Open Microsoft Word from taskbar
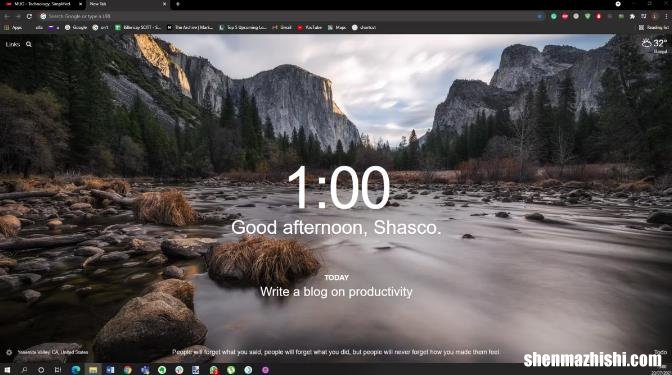Screen dimensions: 672x375 (110, 370)
